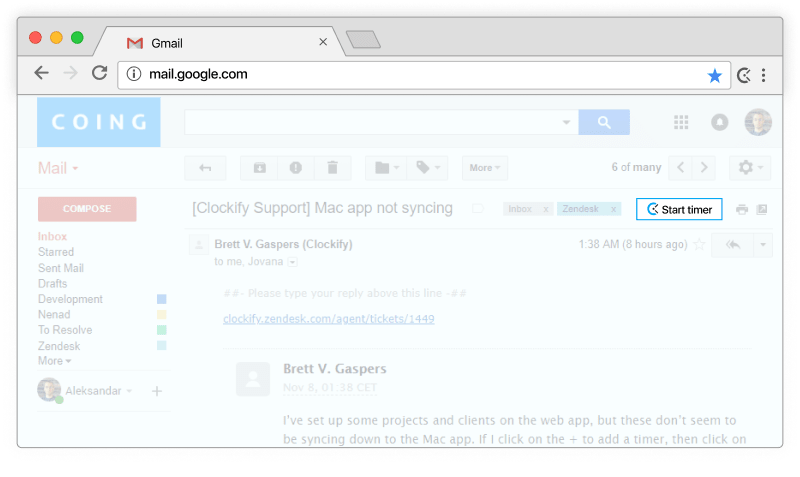Click the COMPOSE button
The height and width of the screenshot is (477, 800).
87,209
